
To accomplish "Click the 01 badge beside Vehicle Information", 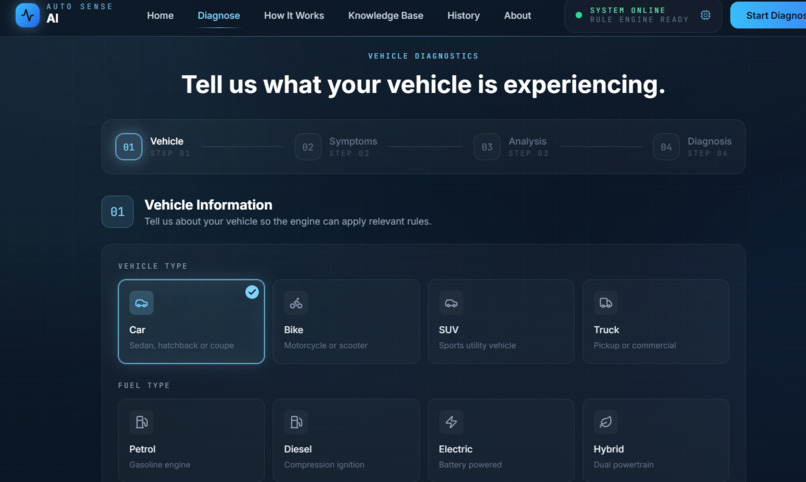I will tap(117, 212).
